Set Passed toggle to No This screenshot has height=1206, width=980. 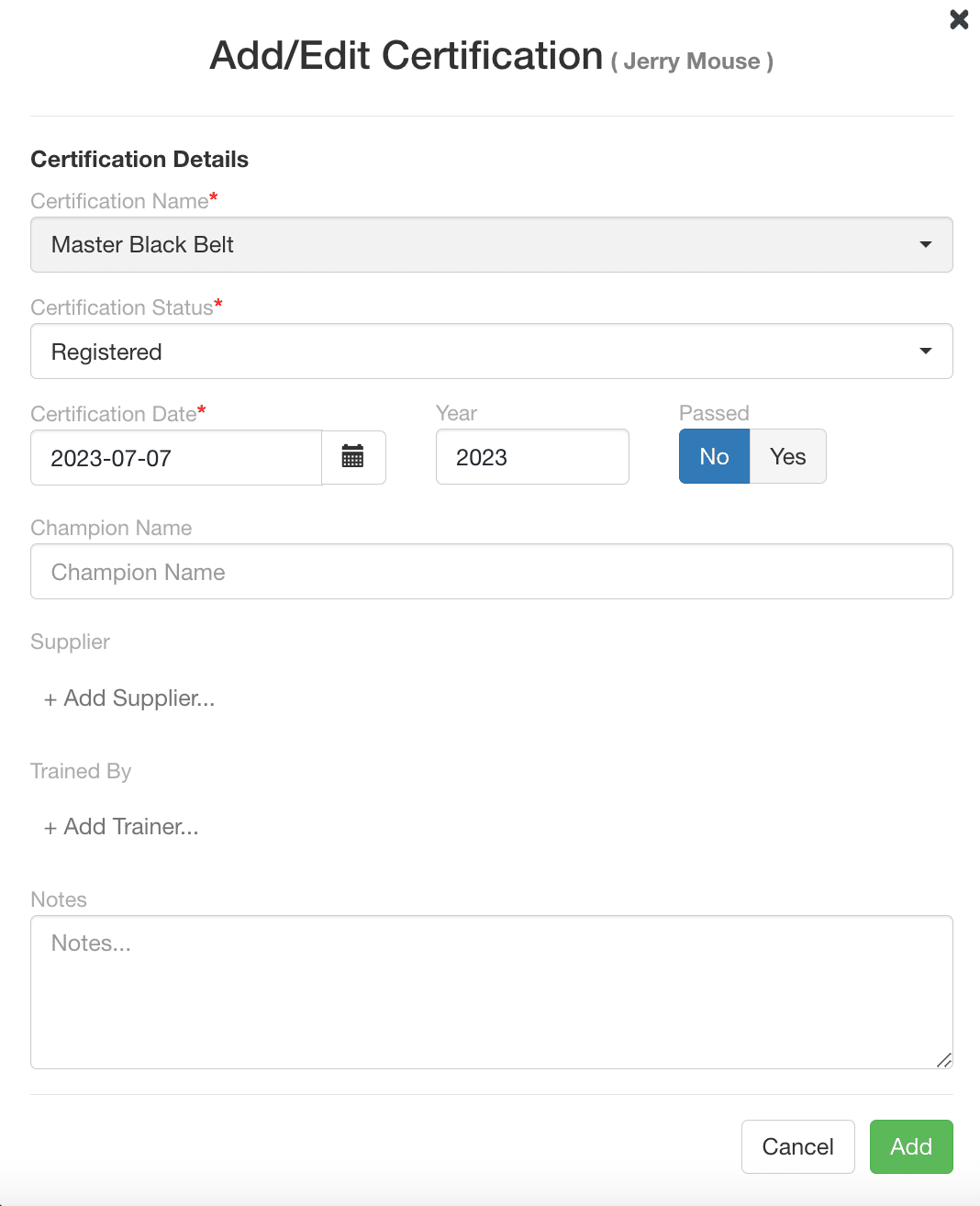(x=714, y=456)
